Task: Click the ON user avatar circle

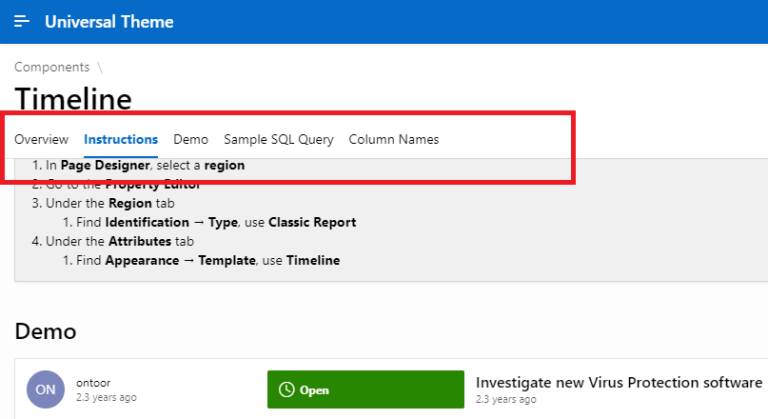Action: [x=46, y=390]
